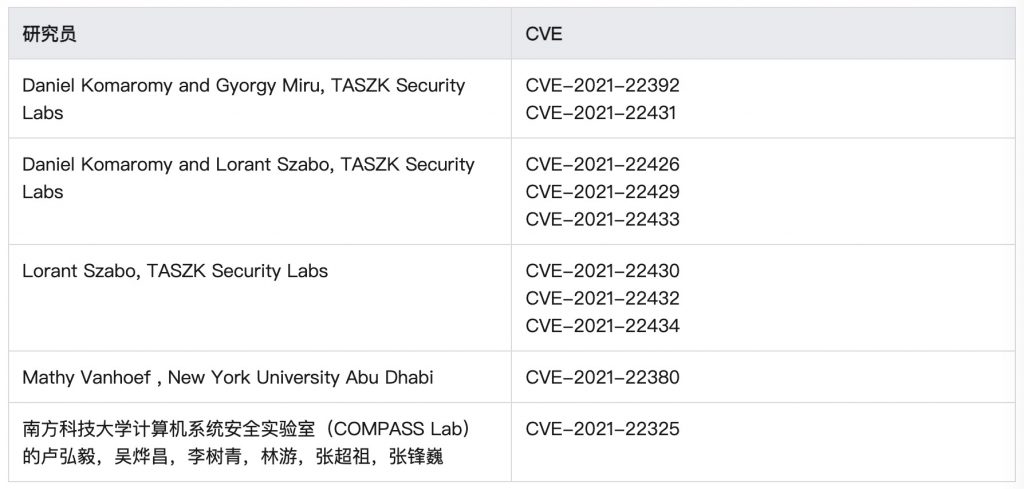Select CVE-2021-22392 entry
Viewport: 1024px width, 489px height.
(x=602, y=86)
